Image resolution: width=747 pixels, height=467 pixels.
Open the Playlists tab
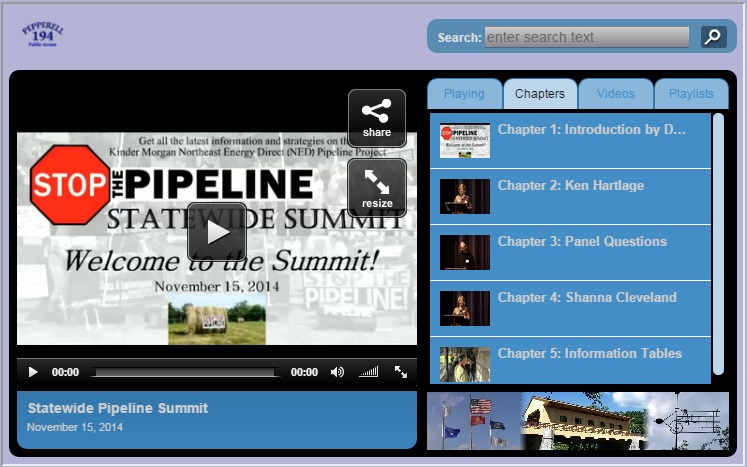(x=691, y=94)
